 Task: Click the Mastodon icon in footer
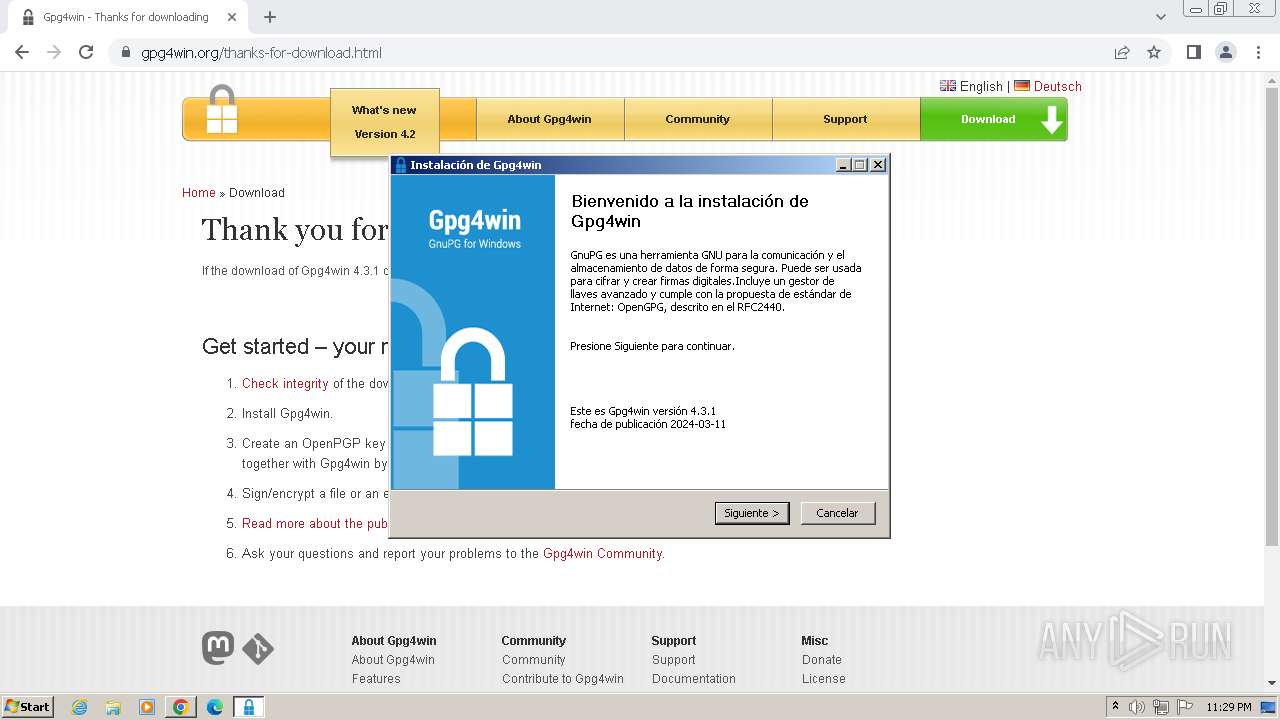(x=218, y=649)
